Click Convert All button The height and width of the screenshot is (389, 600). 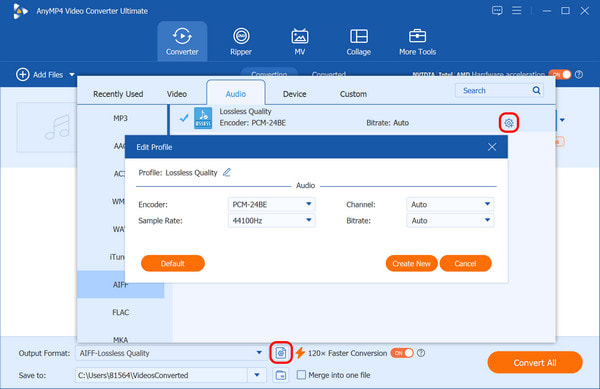click(535, 362)
